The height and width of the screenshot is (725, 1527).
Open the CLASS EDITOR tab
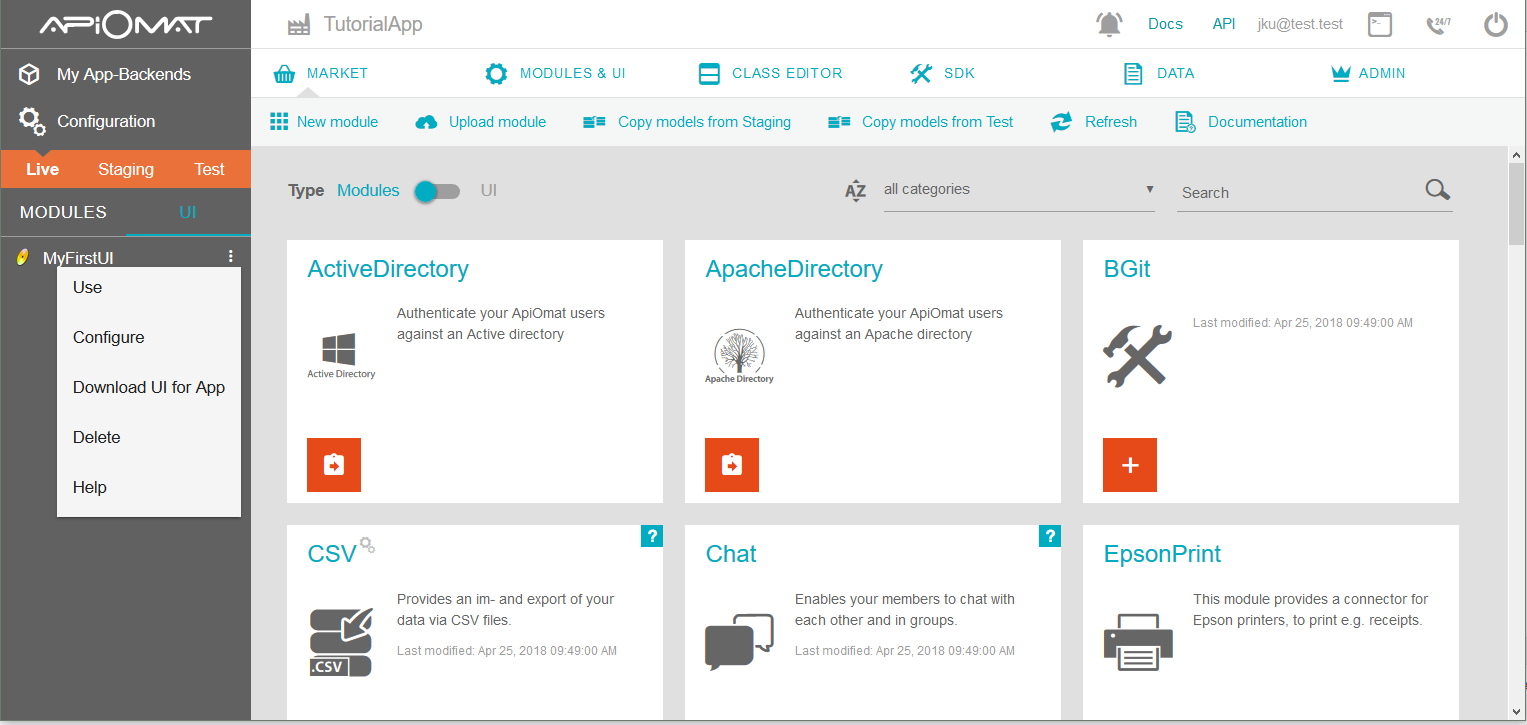click(770, 73)
